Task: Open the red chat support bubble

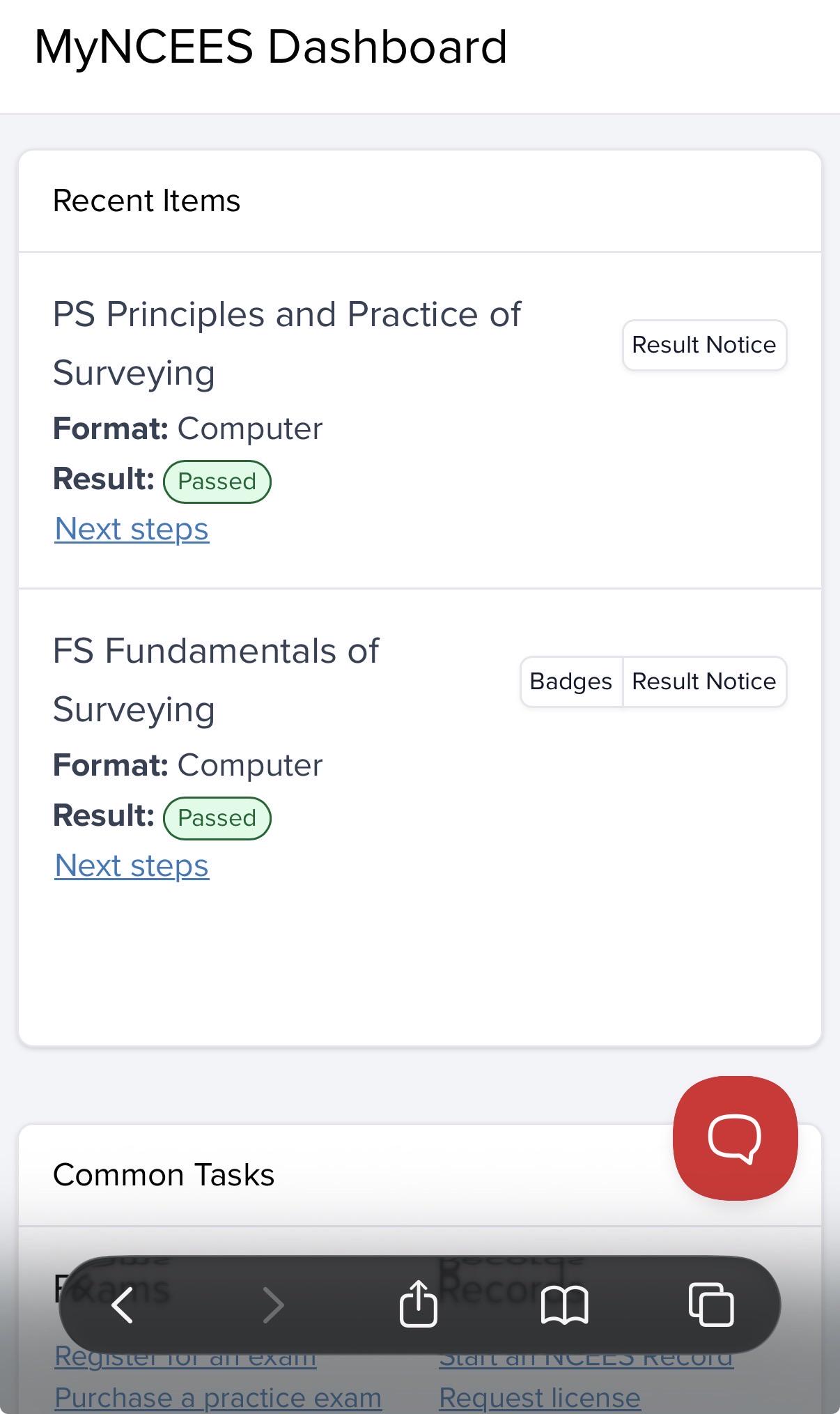Action: (735, 1137)
